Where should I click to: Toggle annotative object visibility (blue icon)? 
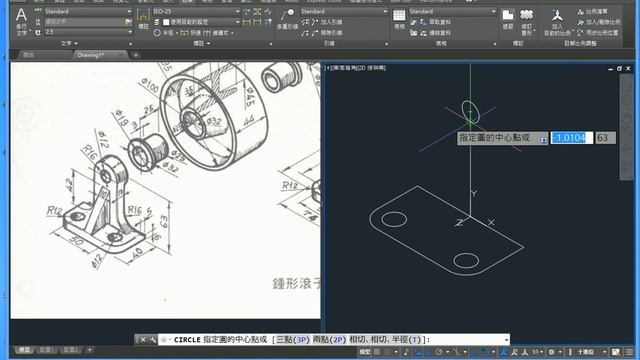pos(504,351)
